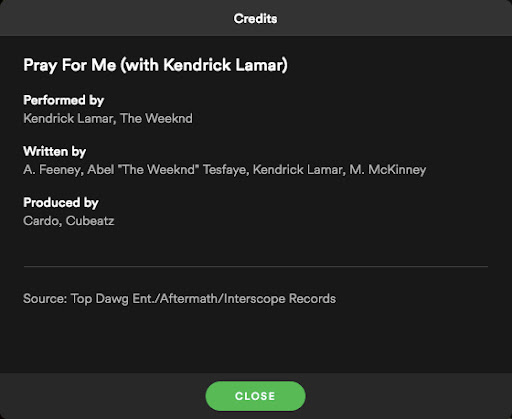Click the green CLOSE button
The width and height of the screenshot is (512, 419).
[x=255, y=396]
